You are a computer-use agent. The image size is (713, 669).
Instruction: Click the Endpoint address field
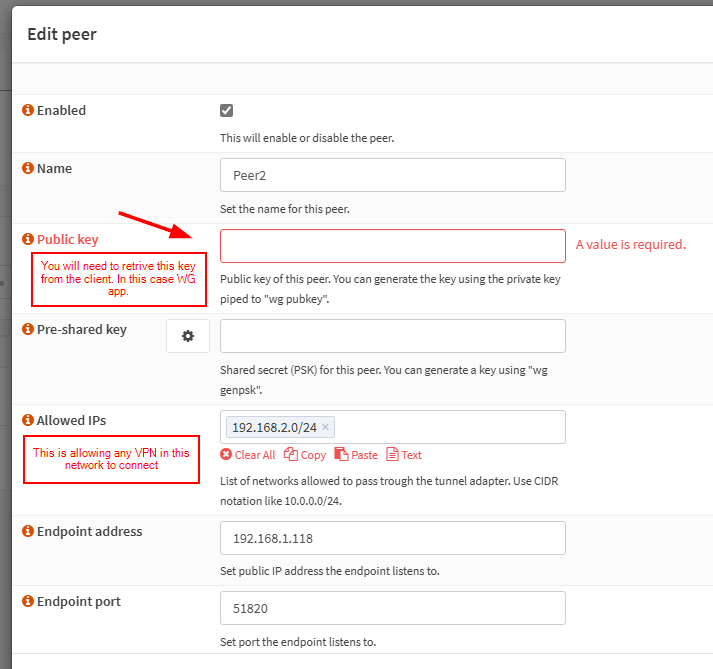392,538
